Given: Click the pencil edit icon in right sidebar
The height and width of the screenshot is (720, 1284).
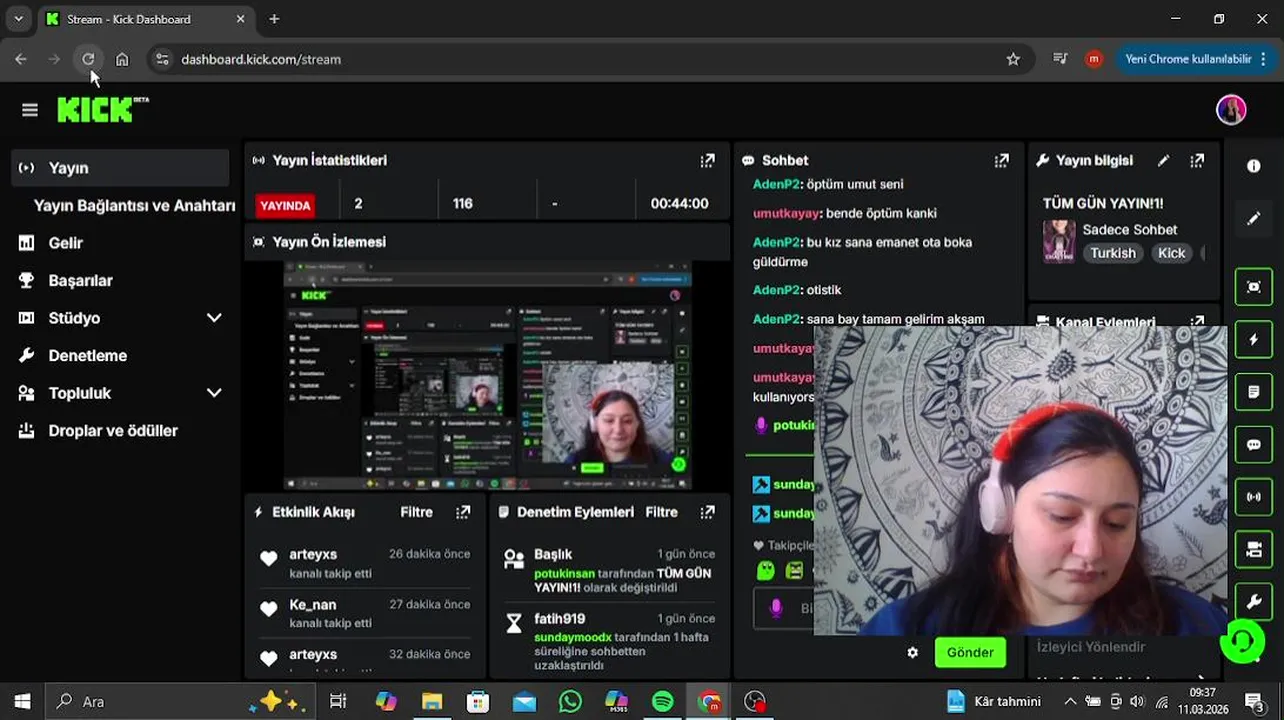Looking at the screenshot, I should [1254, 218].
